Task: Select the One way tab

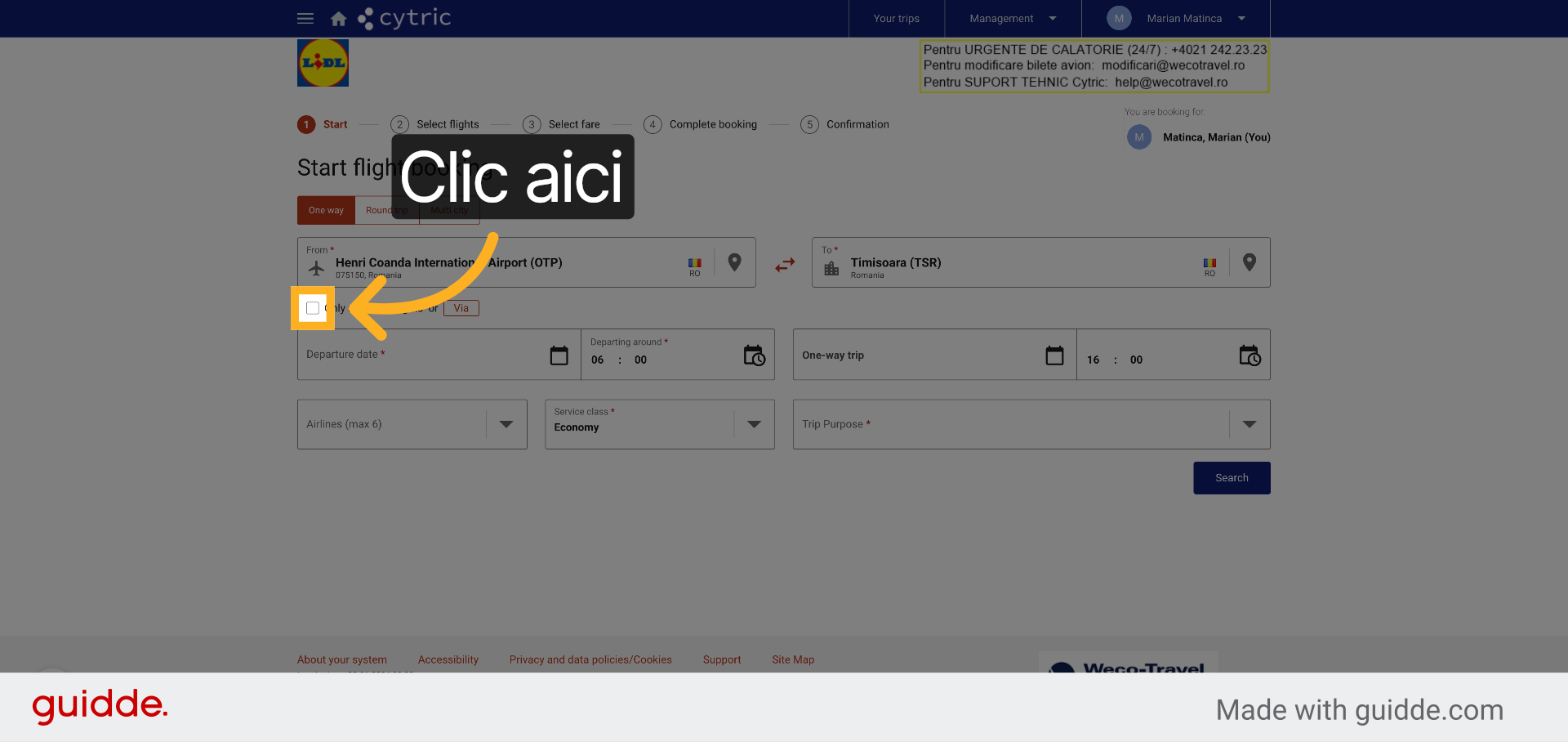Action: coord(326,210)
